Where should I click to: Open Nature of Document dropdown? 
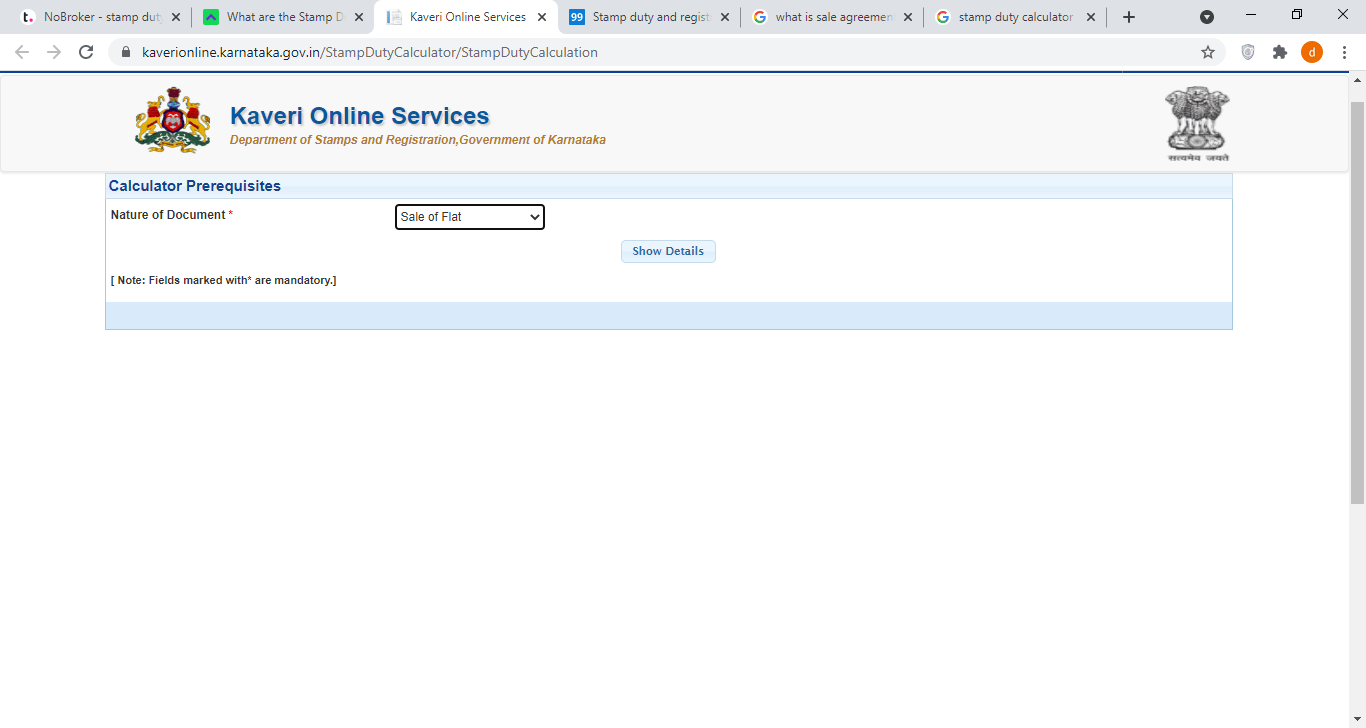469,217
